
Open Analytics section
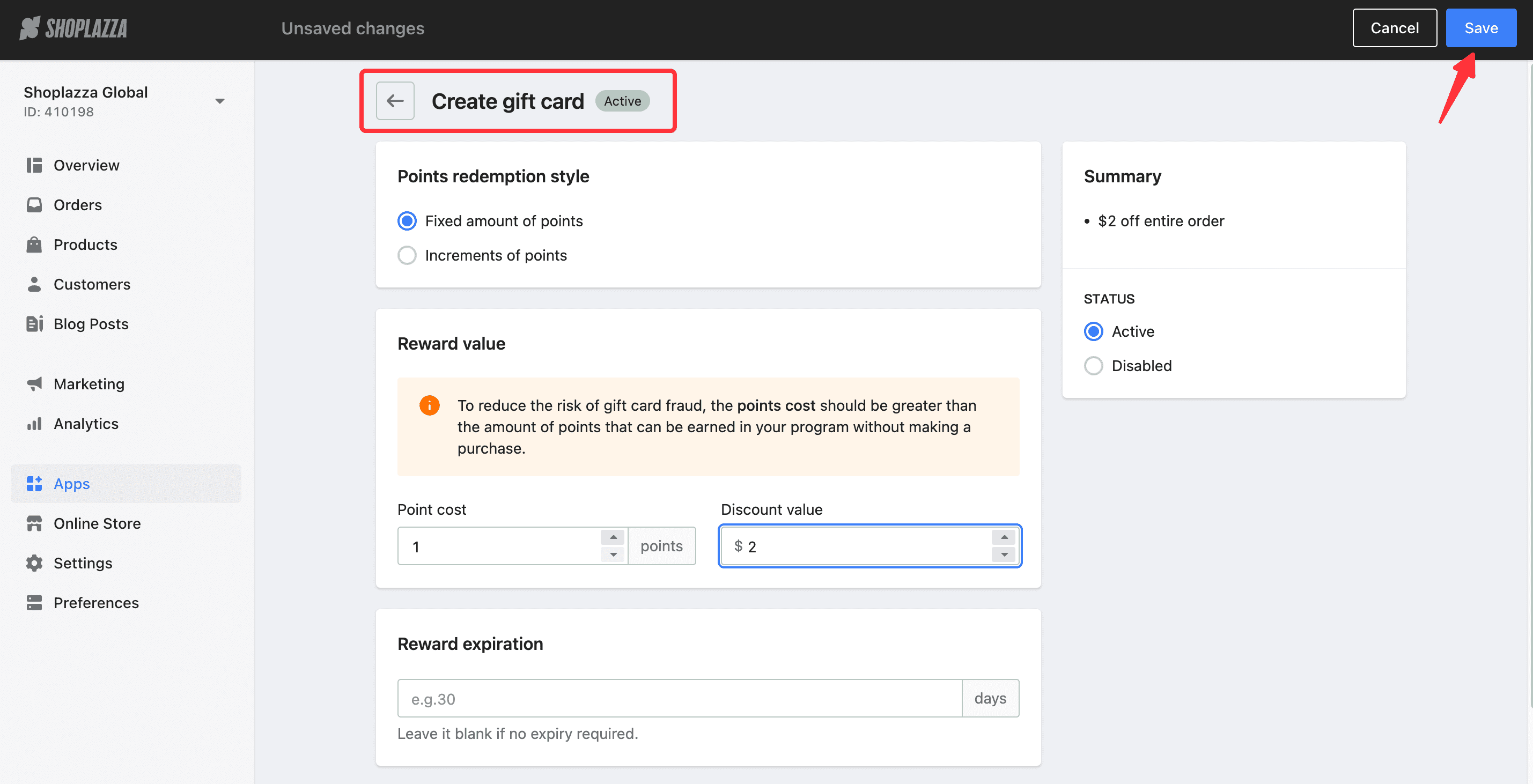click(126, 424)
